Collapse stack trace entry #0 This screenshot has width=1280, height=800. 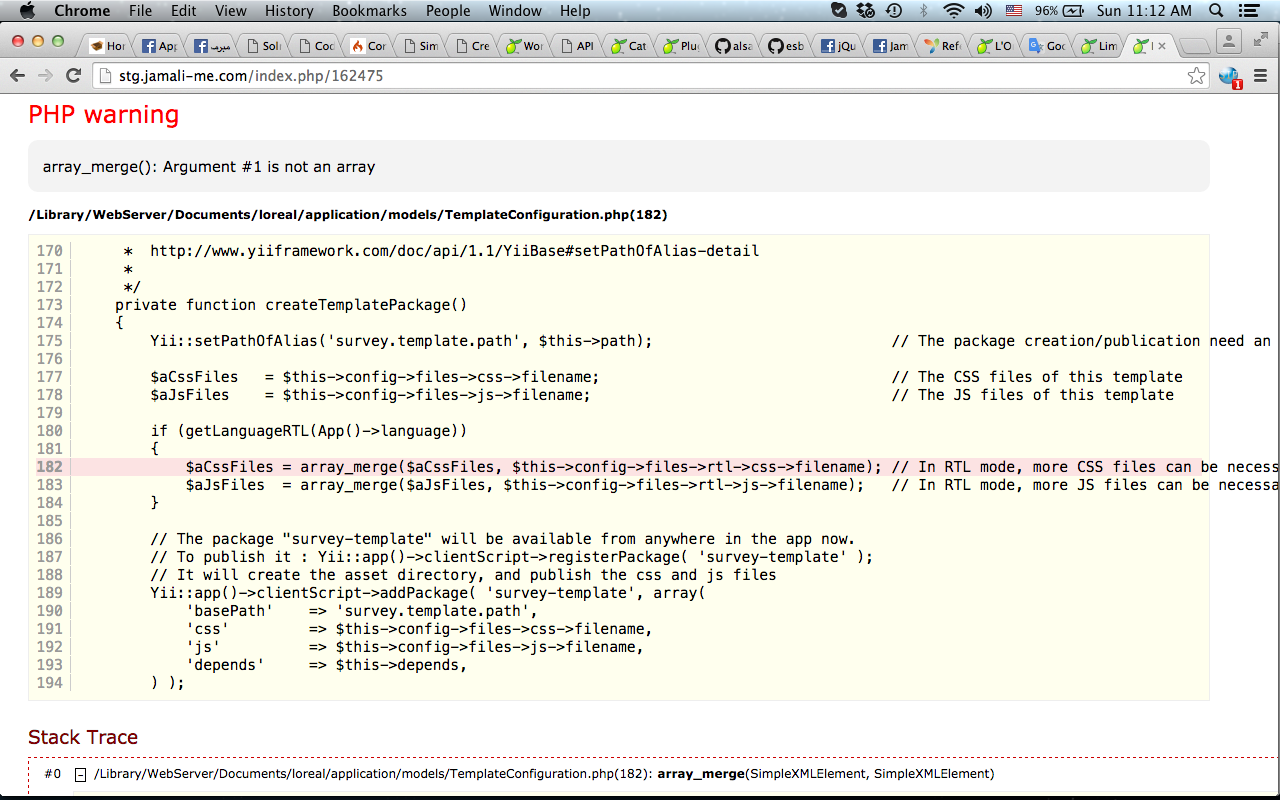point(81,774)
